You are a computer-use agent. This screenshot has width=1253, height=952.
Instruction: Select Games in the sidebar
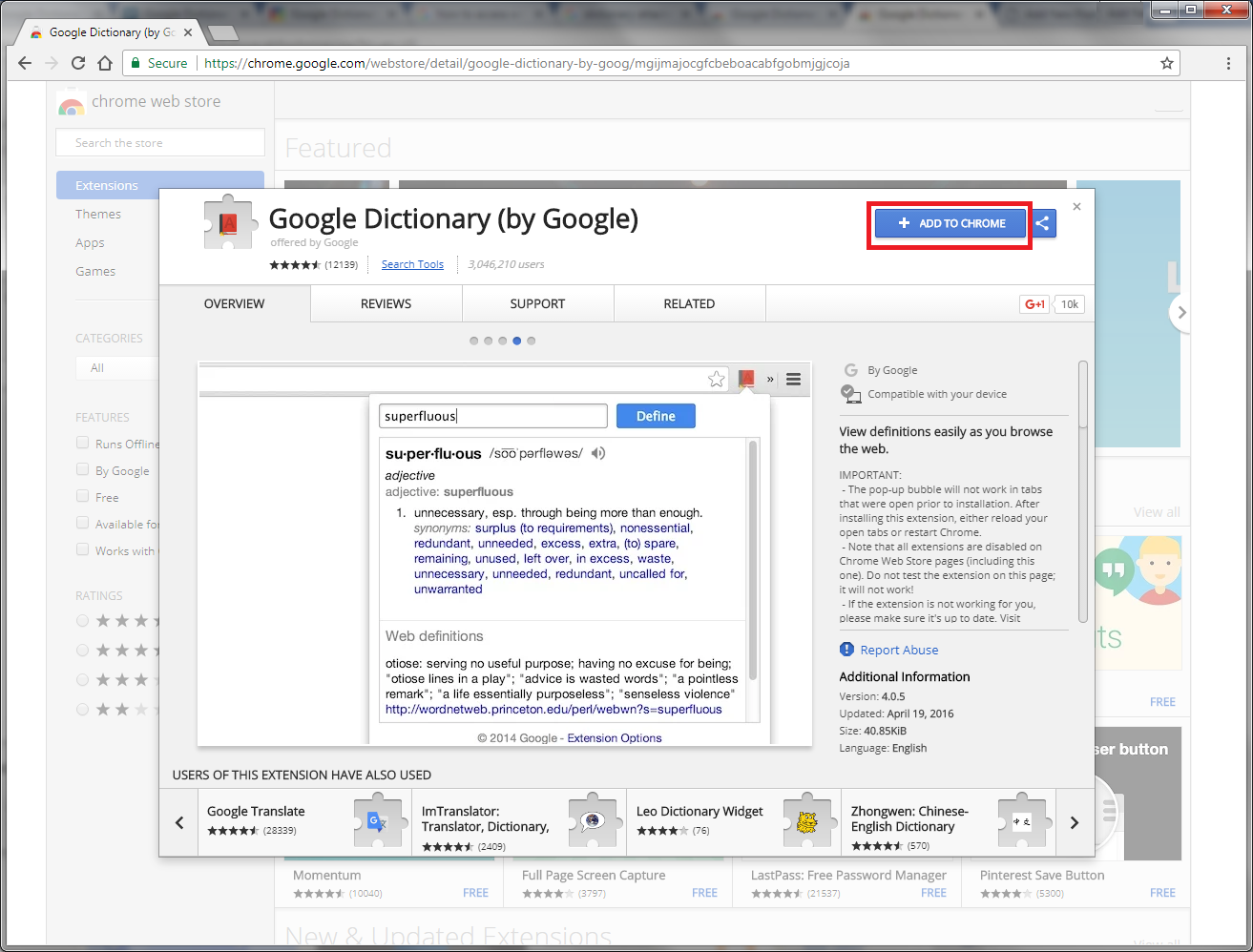click(95, 272)
